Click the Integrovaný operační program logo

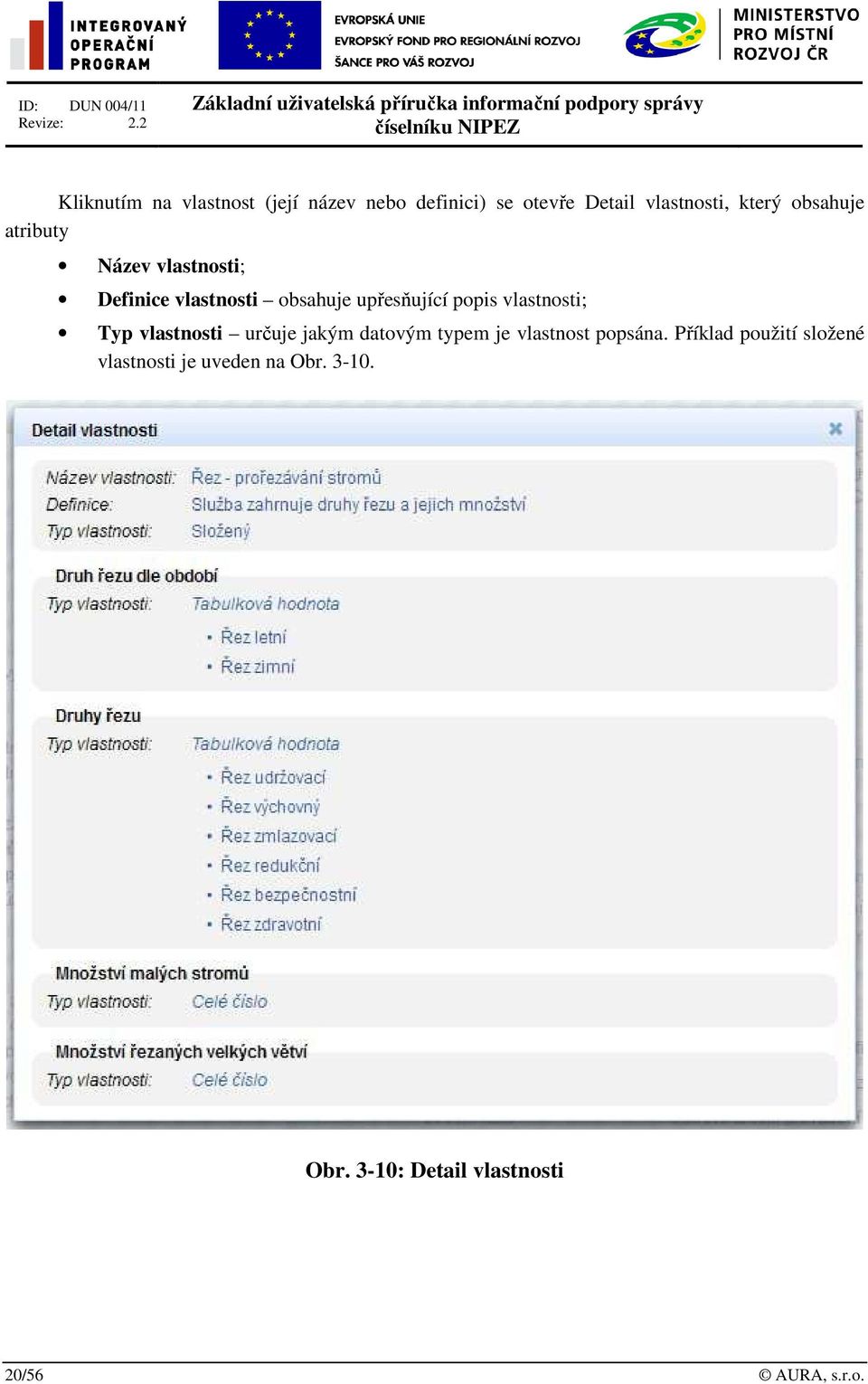(99, 37)
